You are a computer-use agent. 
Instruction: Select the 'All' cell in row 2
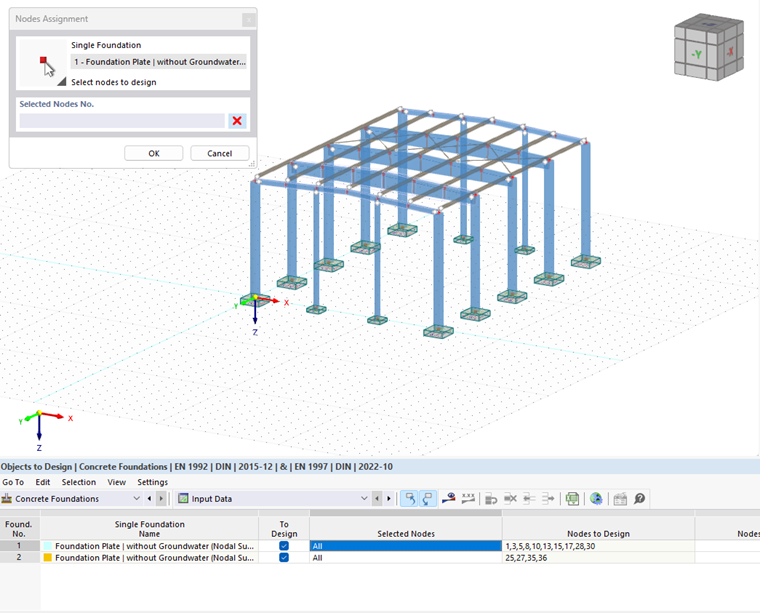[406, 558]
